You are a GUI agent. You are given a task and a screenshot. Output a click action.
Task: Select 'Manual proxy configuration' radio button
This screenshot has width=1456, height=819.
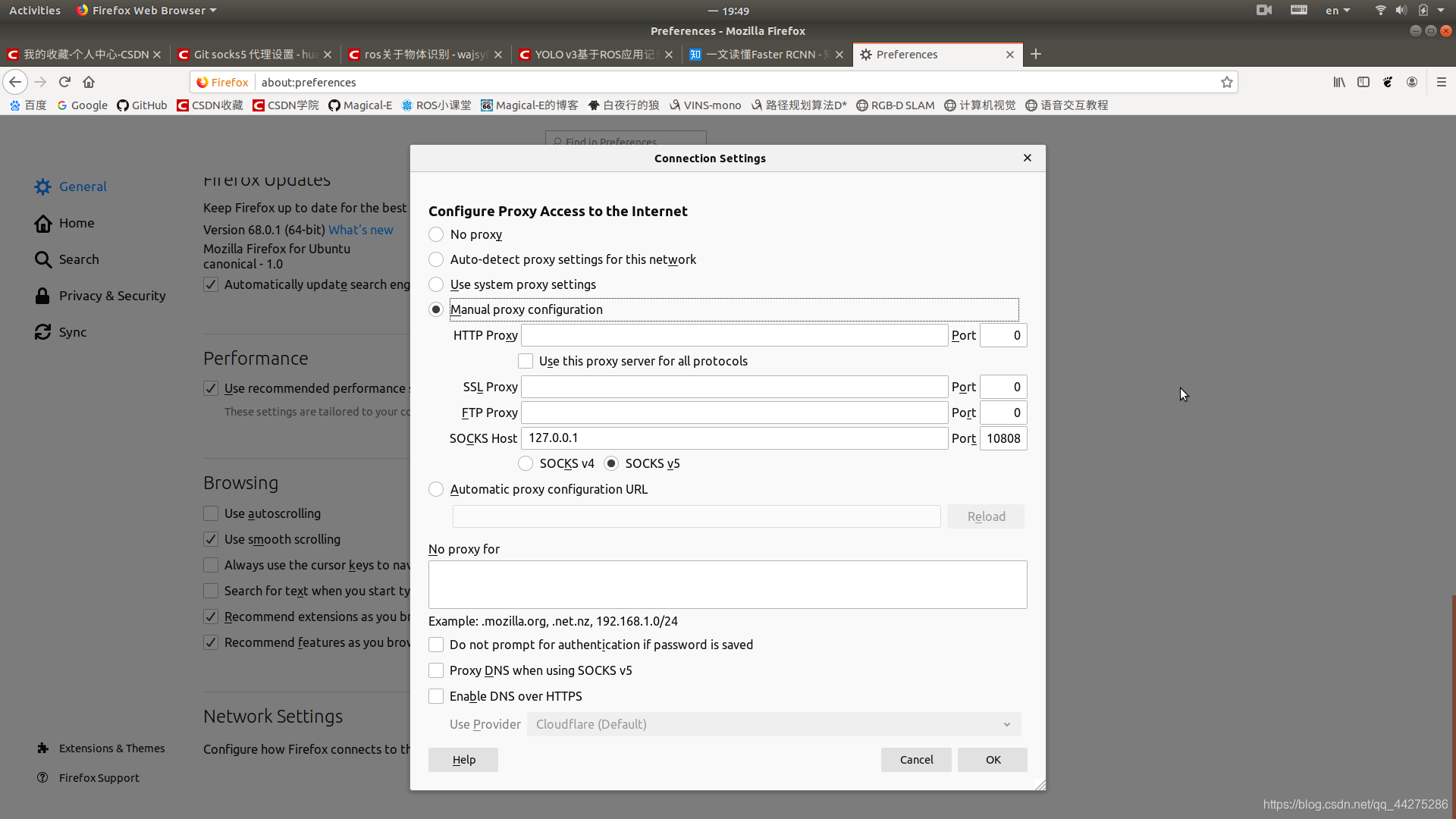coord(435,309)
